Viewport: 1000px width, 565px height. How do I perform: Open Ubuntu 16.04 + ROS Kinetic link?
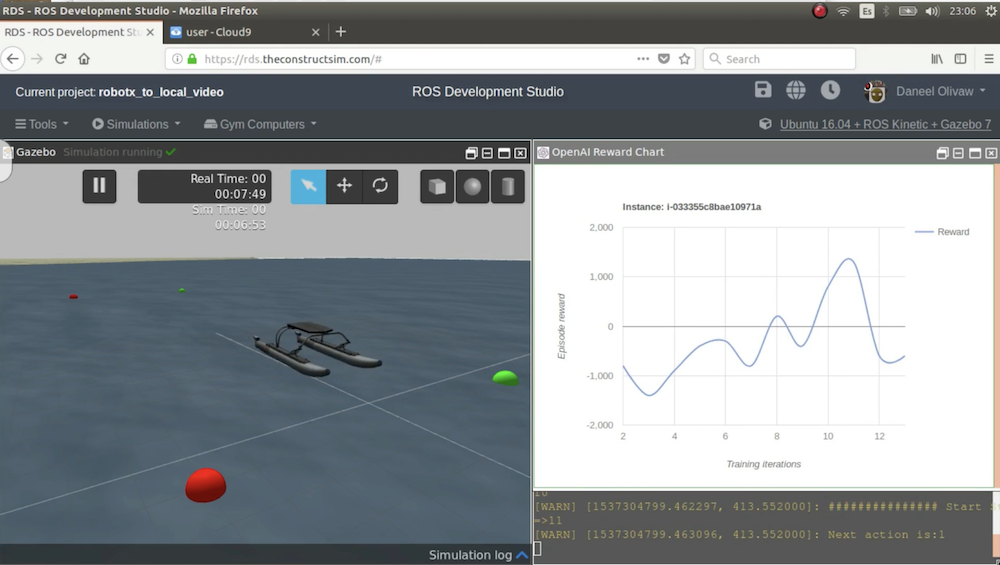coord(885,124)
